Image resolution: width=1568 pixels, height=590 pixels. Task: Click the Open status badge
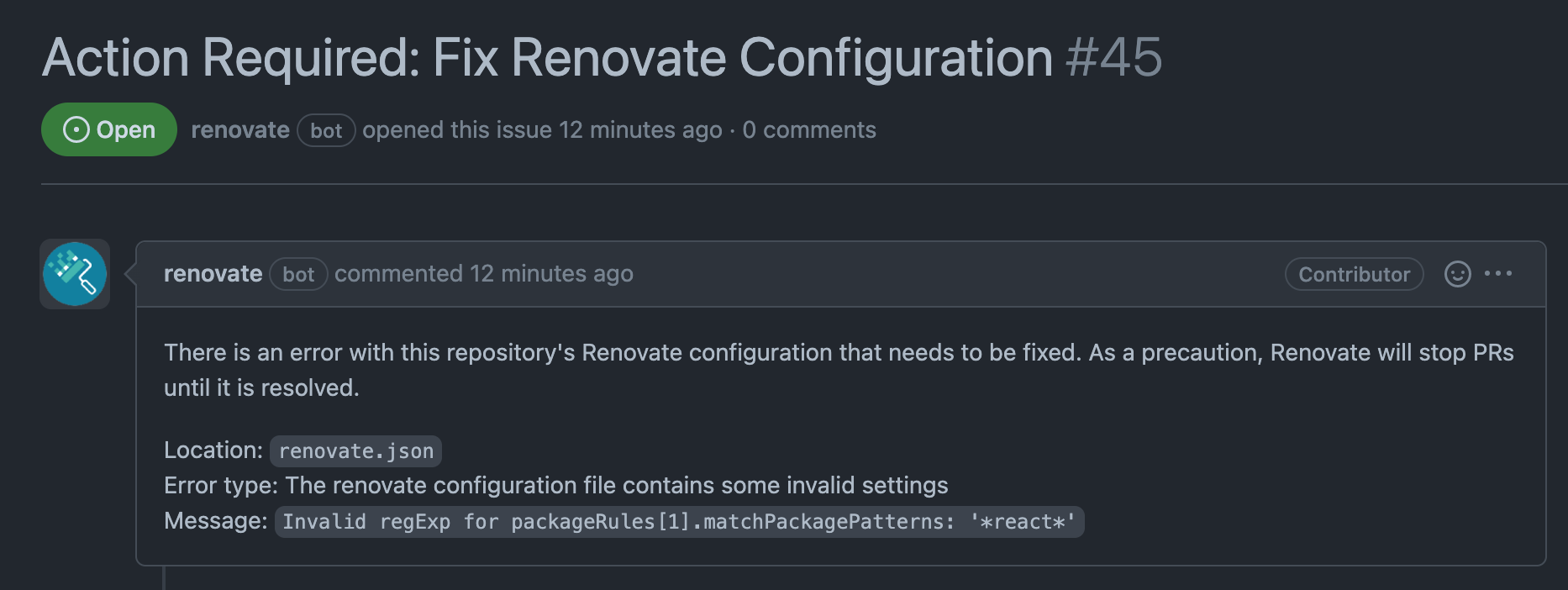pyautogui.click(x=108, y=129)
